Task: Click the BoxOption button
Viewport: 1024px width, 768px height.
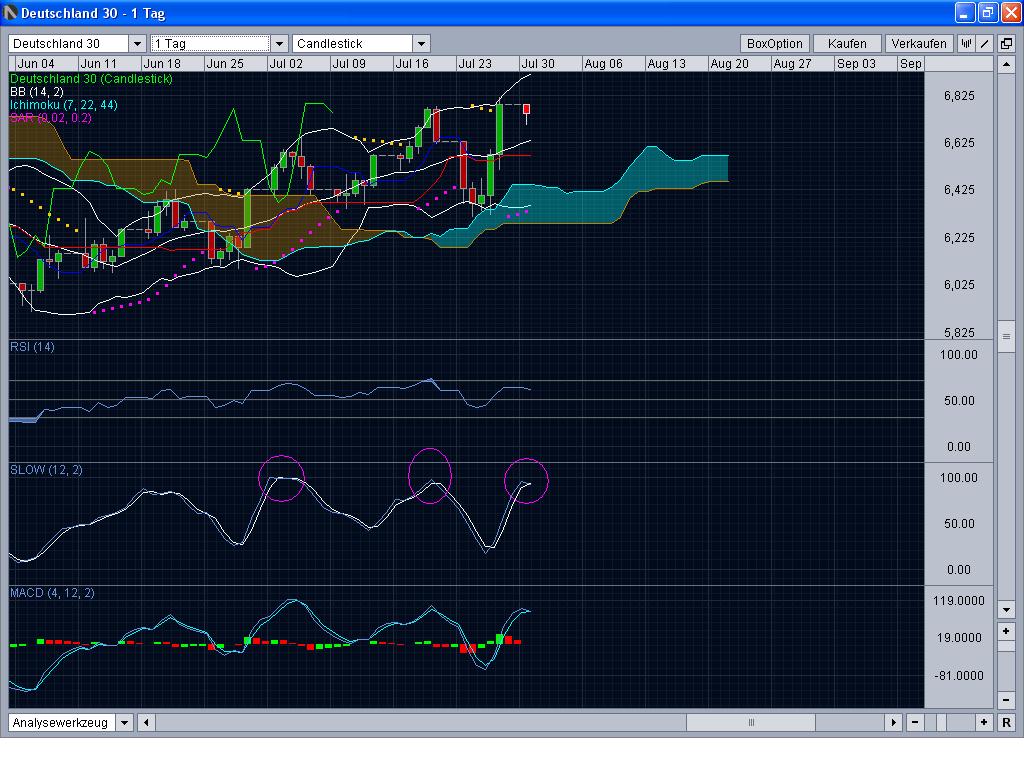Action: coord(775,44)
